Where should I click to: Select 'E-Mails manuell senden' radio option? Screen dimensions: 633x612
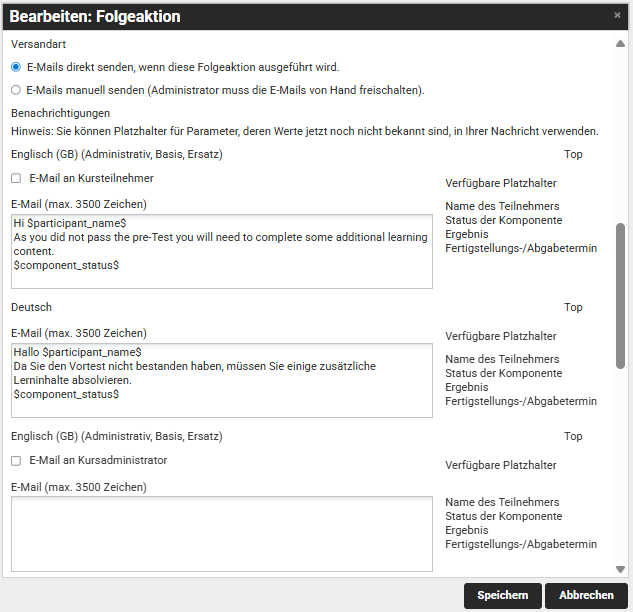pyautogui.click(x=16, y=90)
